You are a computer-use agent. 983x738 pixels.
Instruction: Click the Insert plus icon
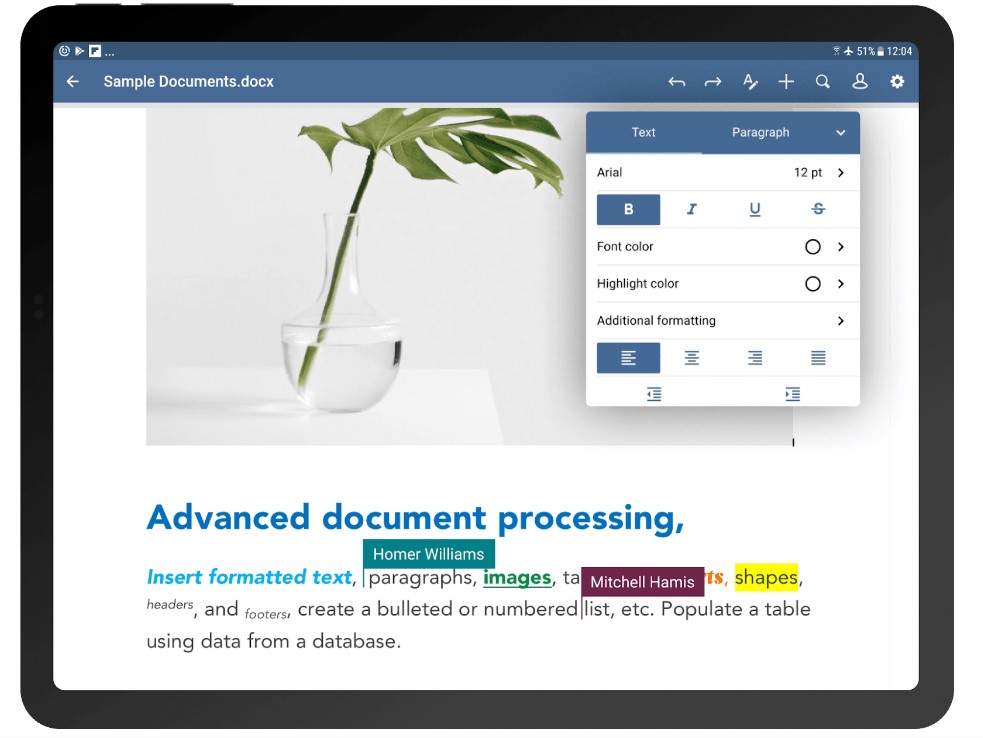[x=786, y=81]
